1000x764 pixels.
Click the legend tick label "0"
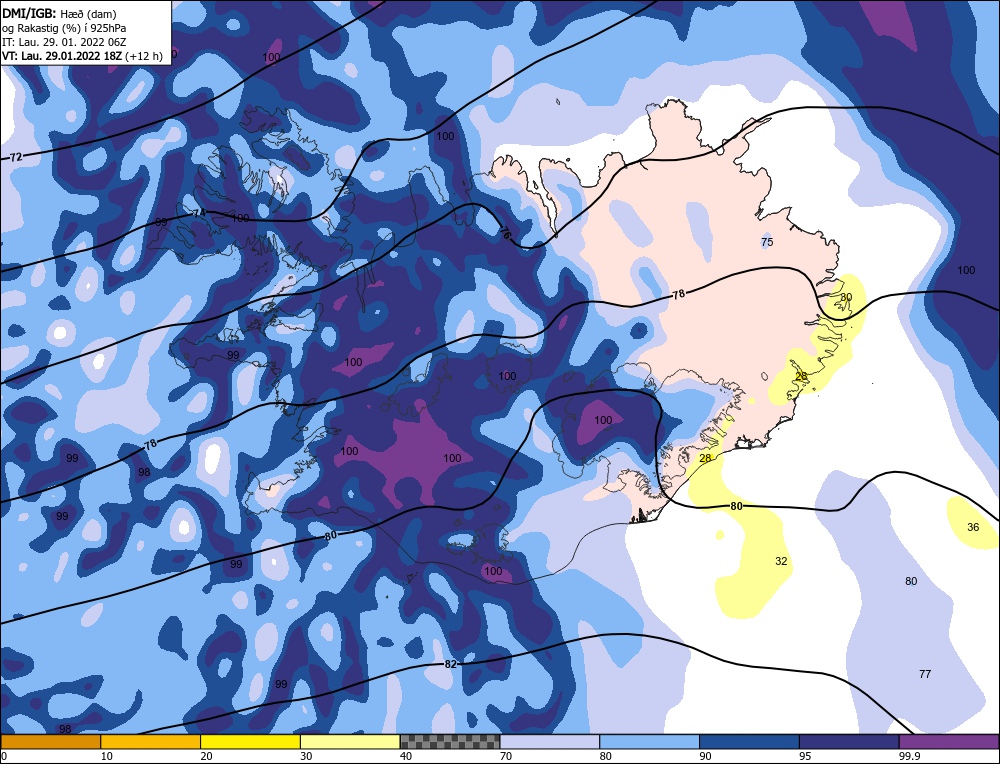pyautogui.click(x=4, y=756)
